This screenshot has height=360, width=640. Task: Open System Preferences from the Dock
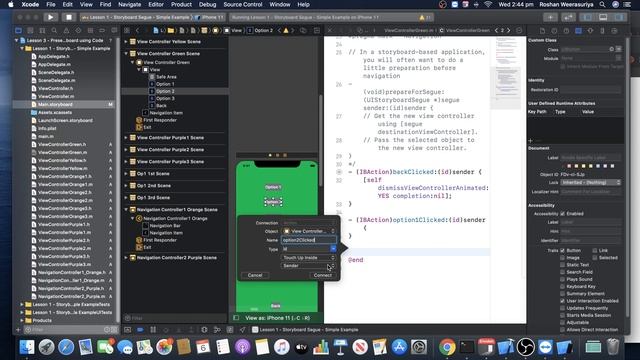[x=419, y=347]
